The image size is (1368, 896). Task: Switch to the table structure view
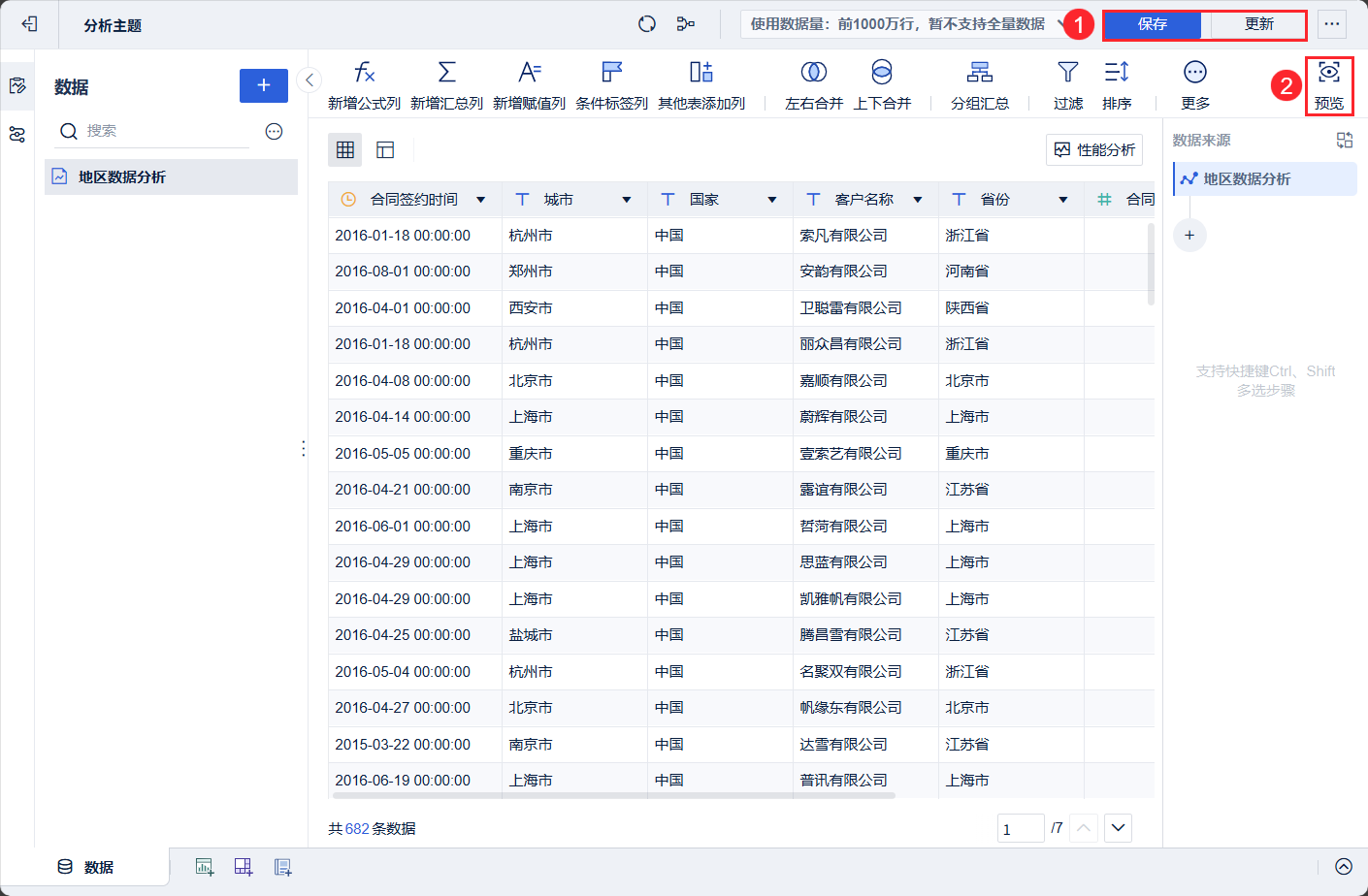tap(385, 149)
